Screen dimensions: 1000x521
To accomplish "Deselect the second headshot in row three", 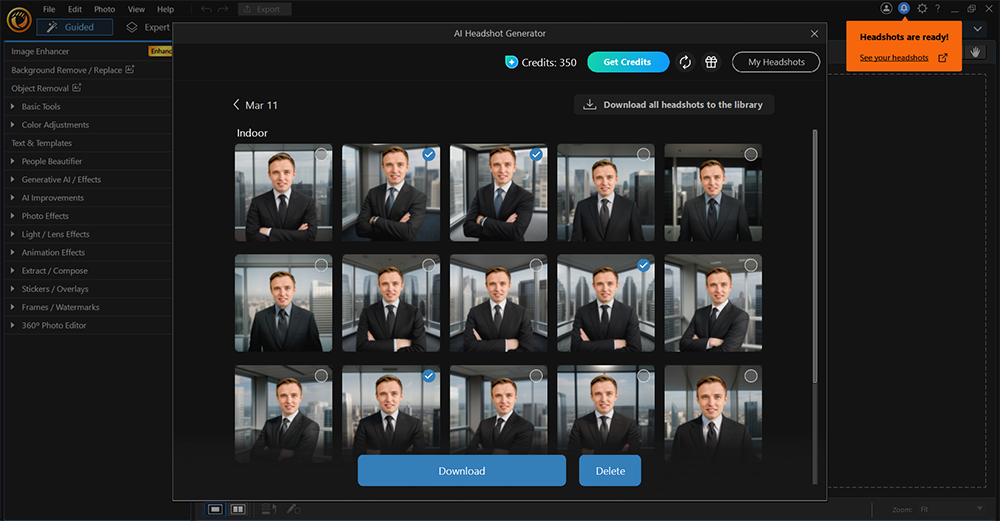I will tap(429, 376).
